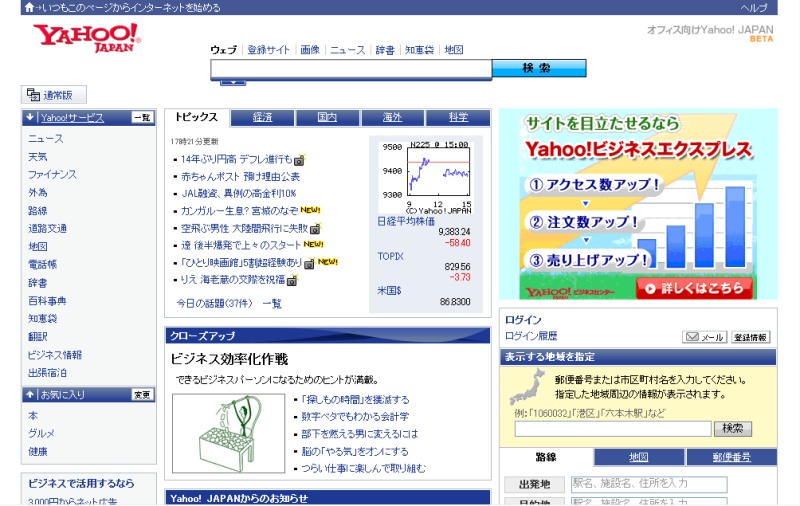The width and height of the screenshot is (800, 506).
Task: Collapse Yahoo!サービス panel with down arrow
Action: [30, 117]
